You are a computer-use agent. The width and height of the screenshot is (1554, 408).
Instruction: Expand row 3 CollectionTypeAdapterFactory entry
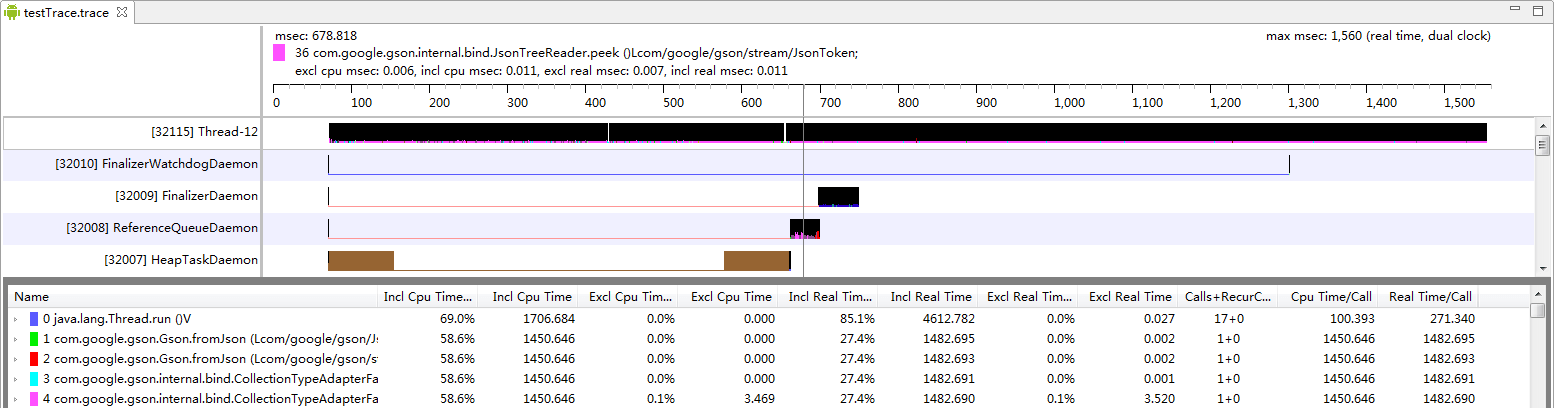pyautogui.click(x=16, y=379)
